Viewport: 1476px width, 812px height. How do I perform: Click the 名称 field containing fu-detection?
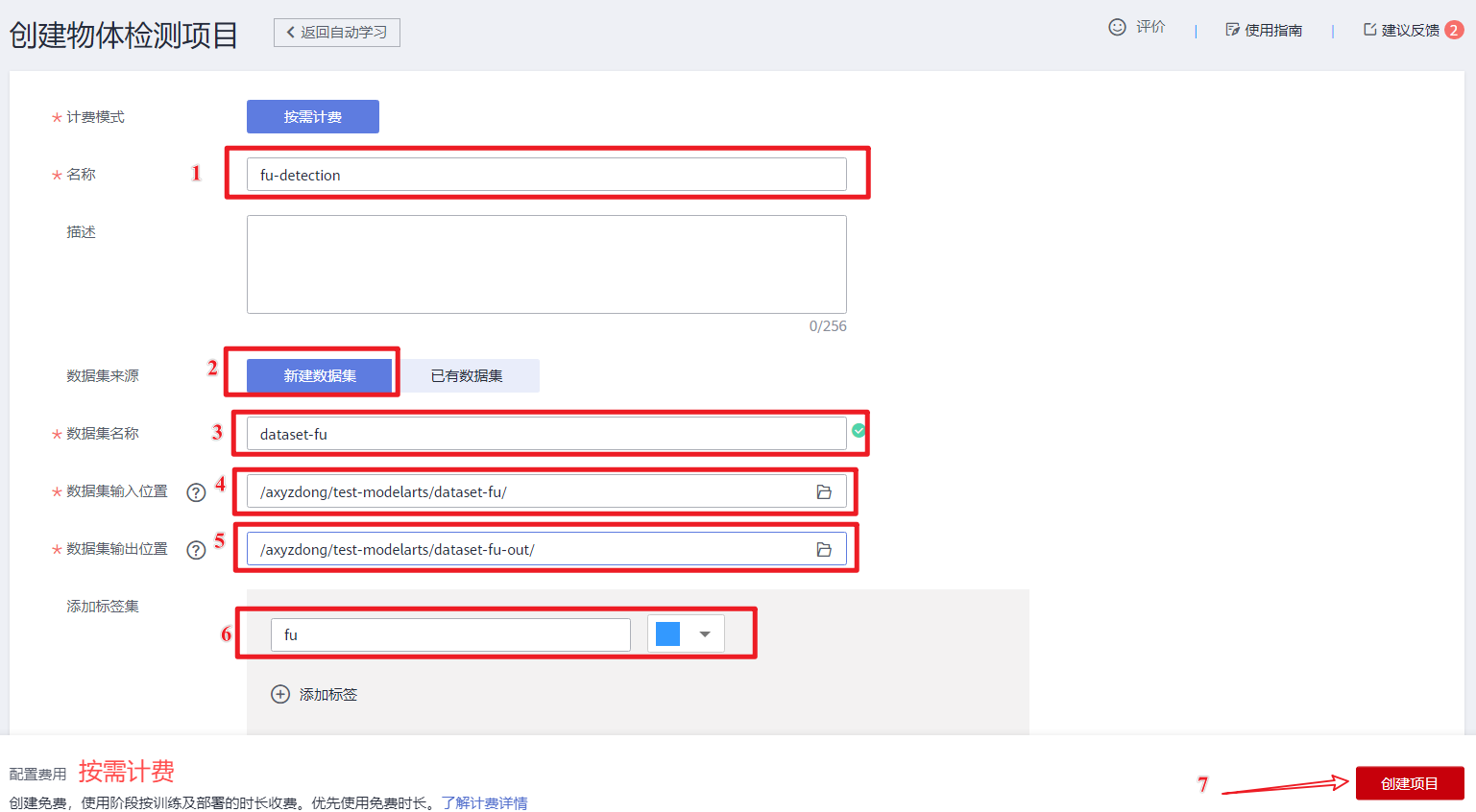pos(545,175)
